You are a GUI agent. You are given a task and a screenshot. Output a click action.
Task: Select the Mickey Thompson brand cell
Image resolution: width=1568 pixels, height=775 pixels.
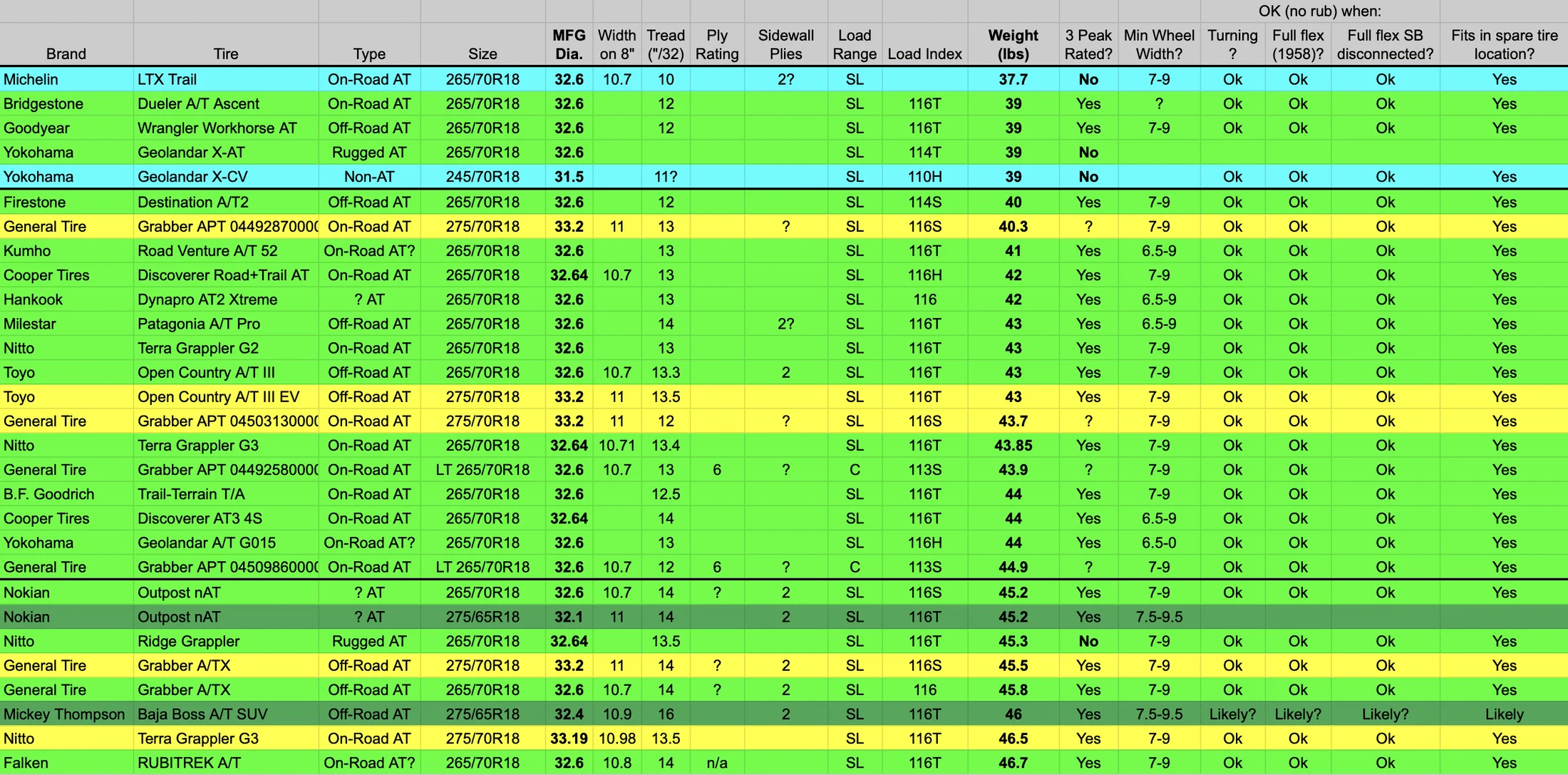pos(66,714)
